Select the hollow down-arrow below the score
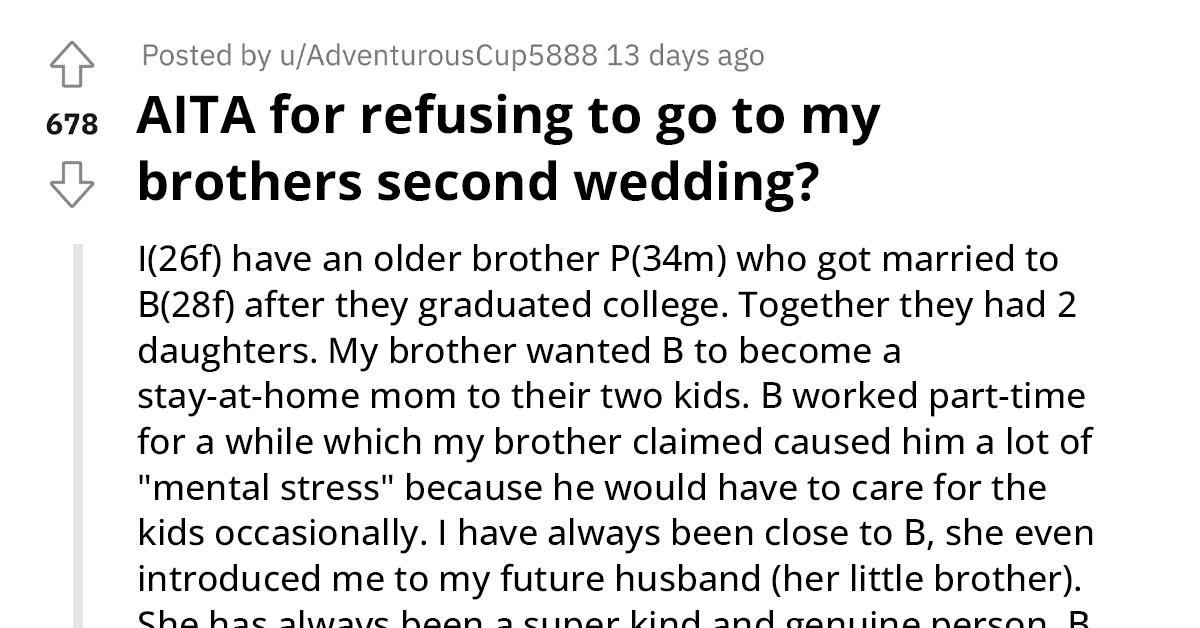1200x628 pixels. pos(71,183)
